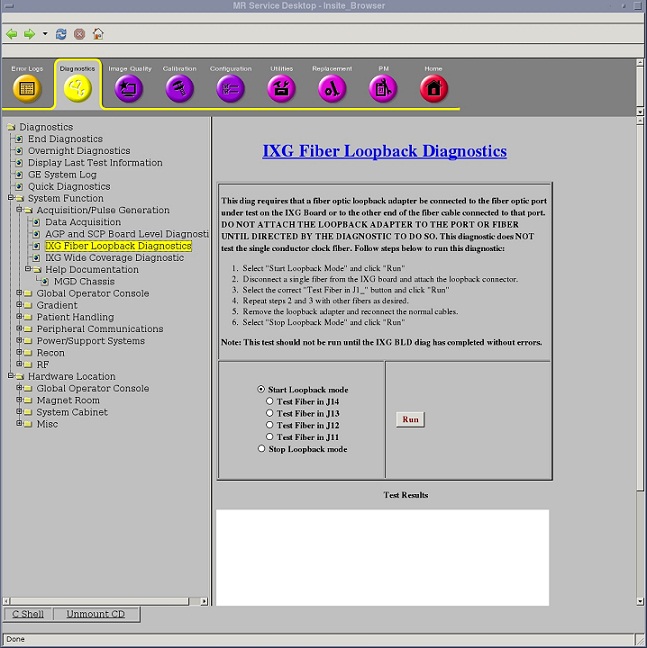Reload page with browser refresh icon

point(61,33)
